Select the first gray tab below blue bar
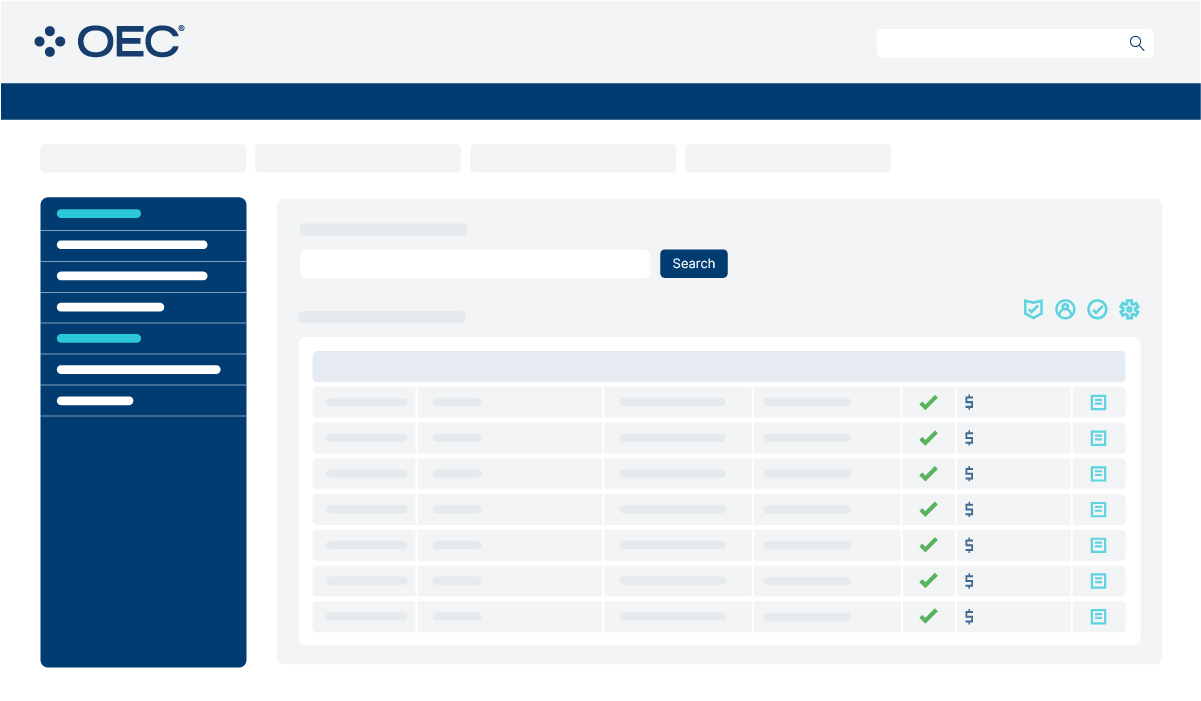 tap(143, 158)
